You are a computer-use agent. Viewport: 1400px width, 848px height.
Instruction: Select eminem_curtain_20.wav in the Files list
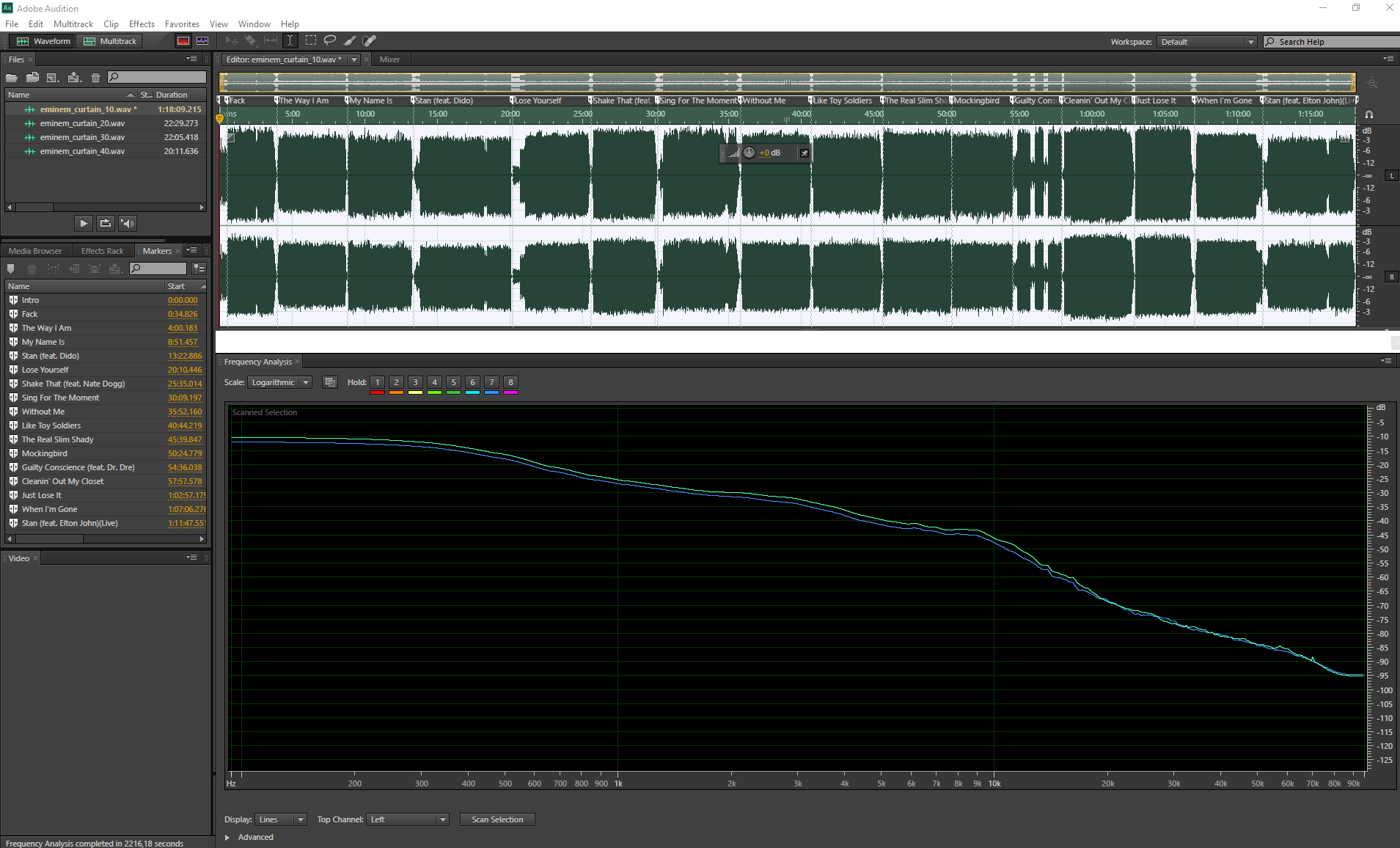coord(106,123)
